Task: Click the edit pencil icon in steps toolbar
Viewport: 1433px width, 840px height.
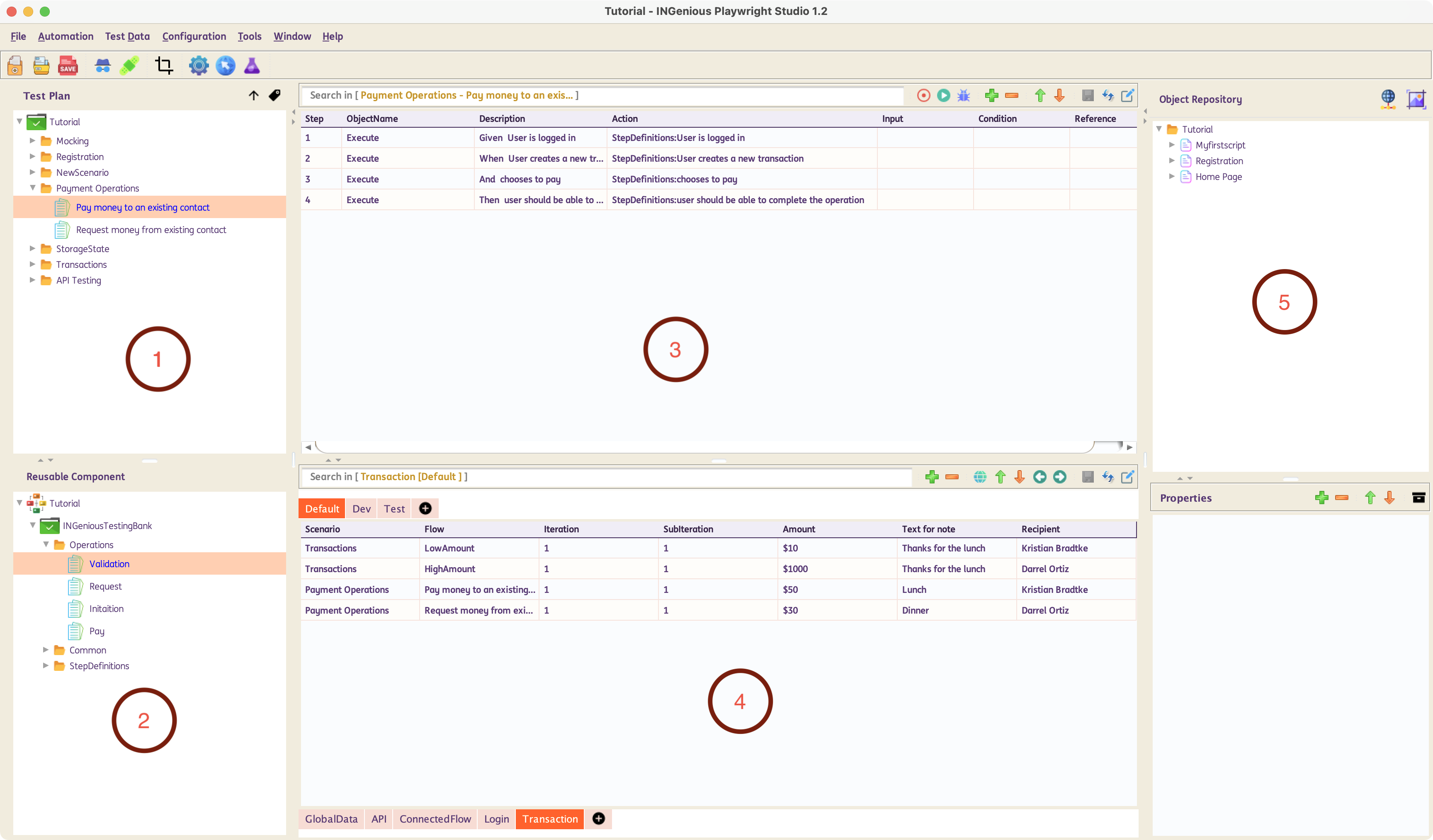Action: point(1128,95)
